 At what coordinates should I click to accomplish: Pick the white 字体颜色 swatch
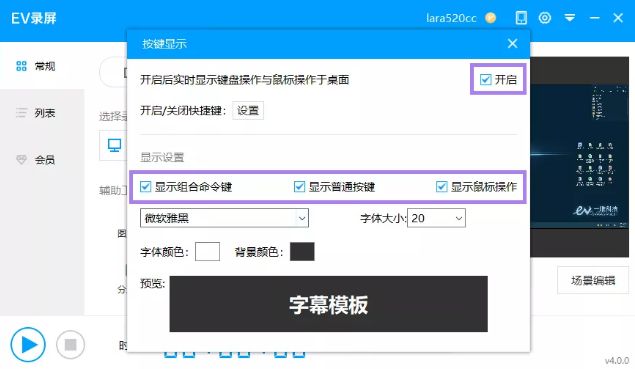207,252
